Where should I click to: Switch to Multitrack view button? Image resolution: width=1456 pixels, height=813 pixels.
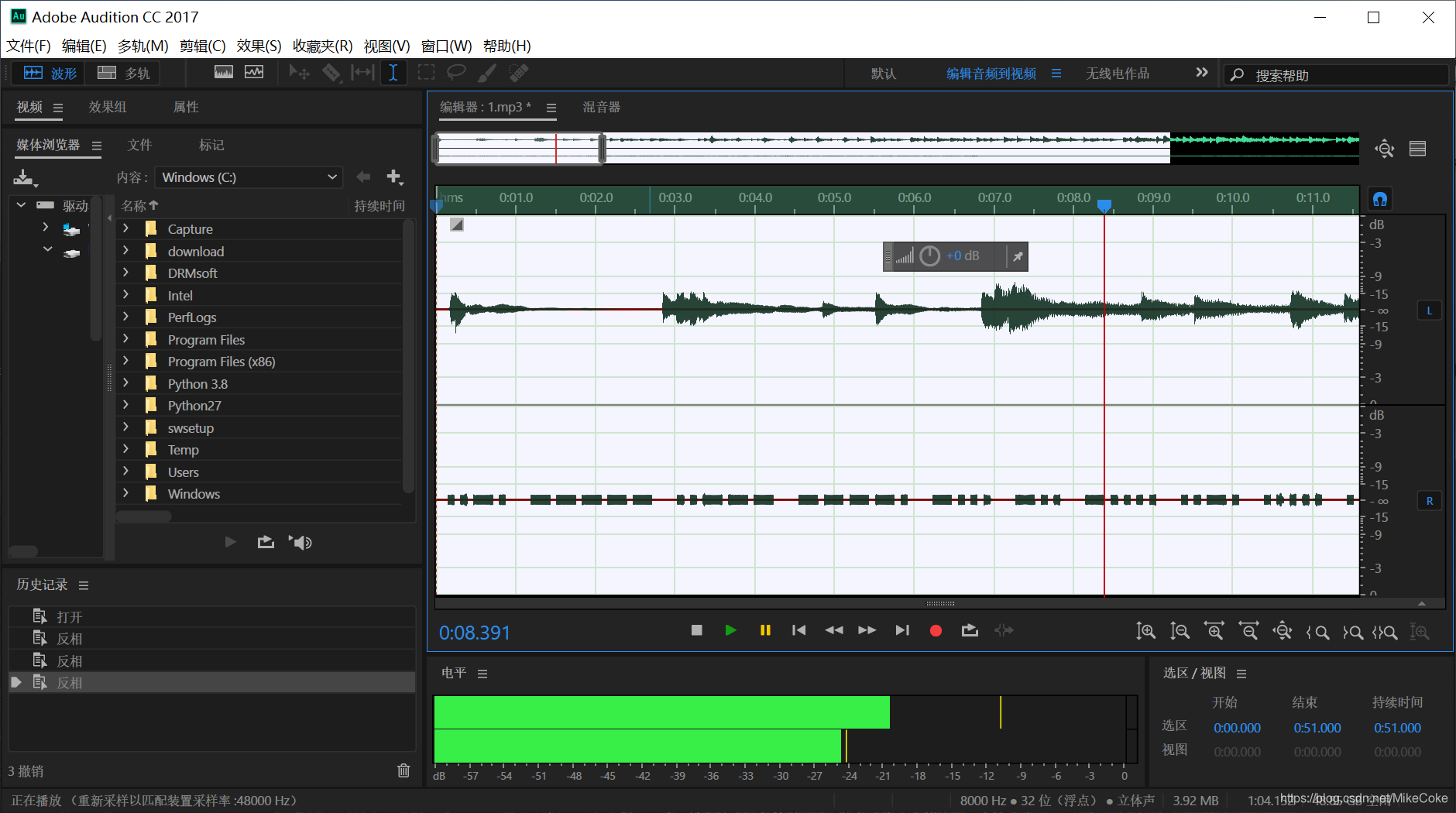[x=123, y=74]
